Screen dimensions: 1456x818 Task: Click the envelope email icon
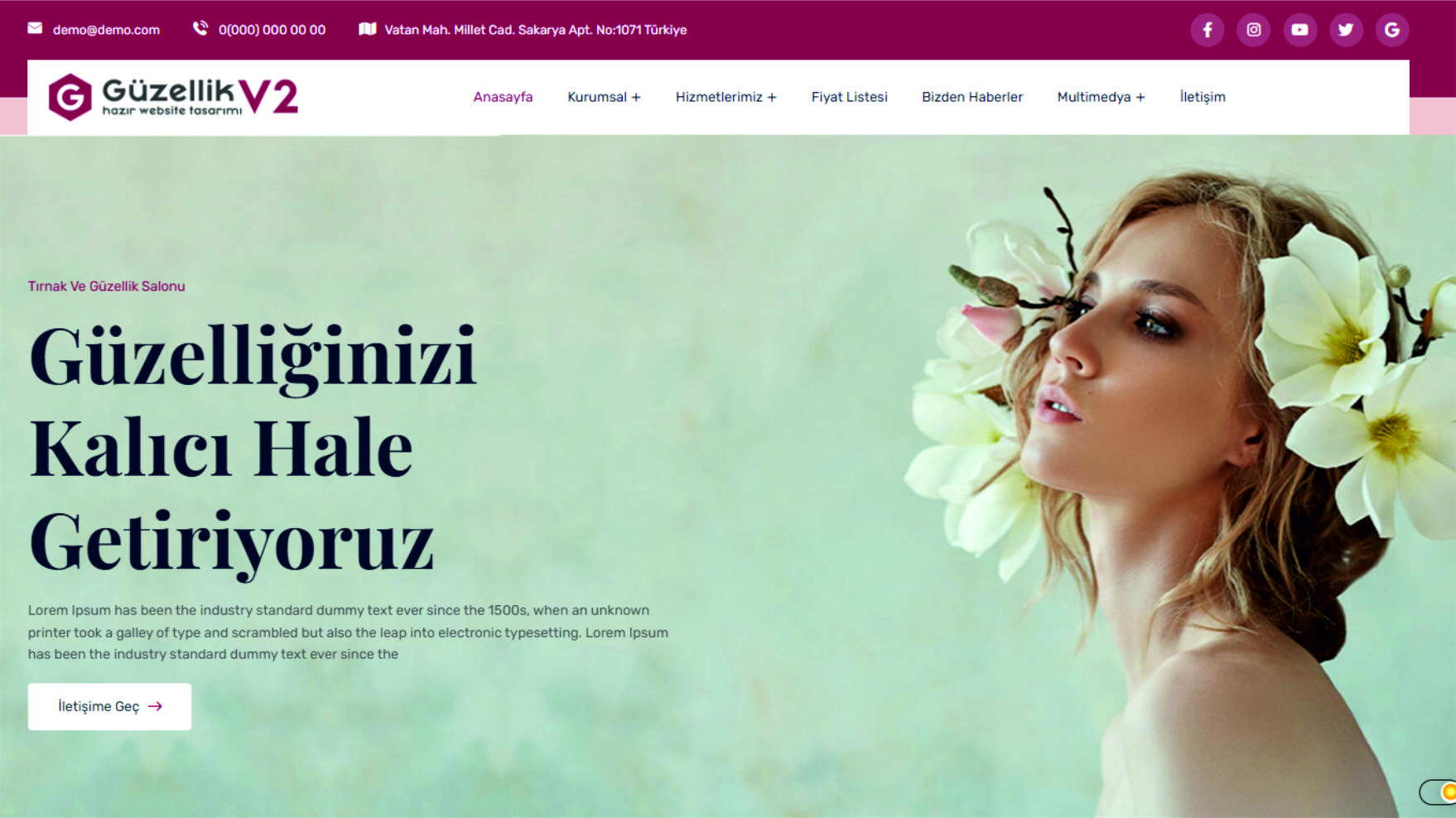[35, 28]
